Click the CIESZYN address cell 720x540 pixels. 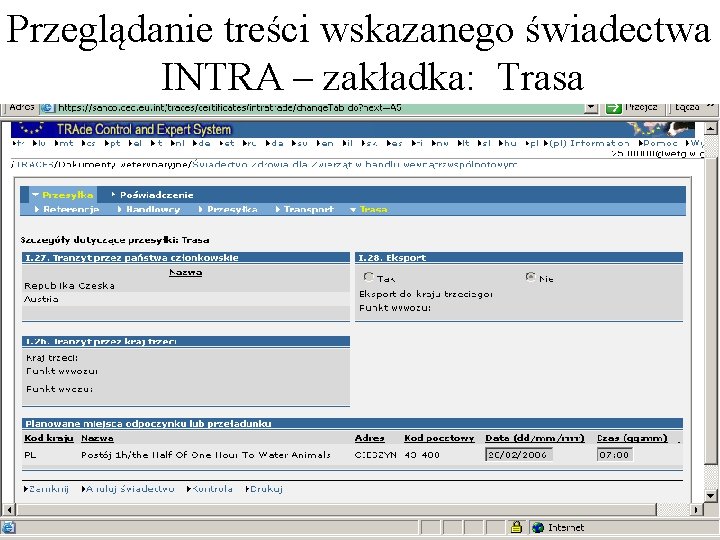375,455
